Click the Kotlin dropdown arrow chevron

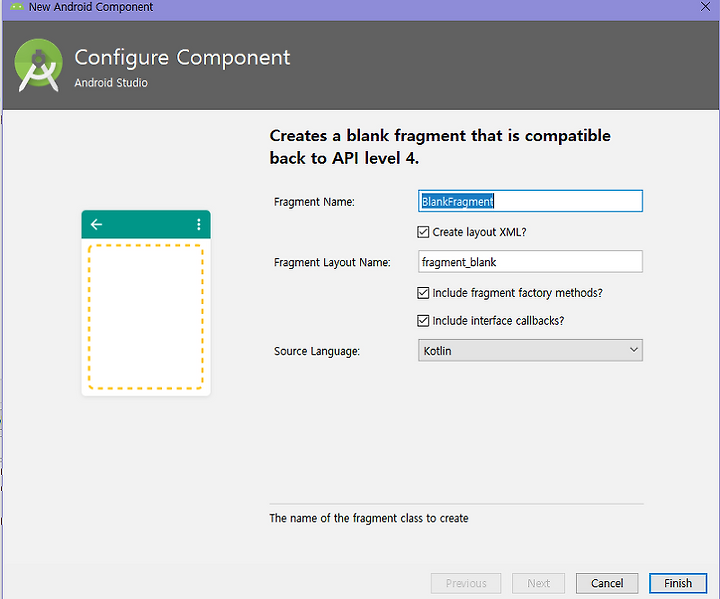634,350
